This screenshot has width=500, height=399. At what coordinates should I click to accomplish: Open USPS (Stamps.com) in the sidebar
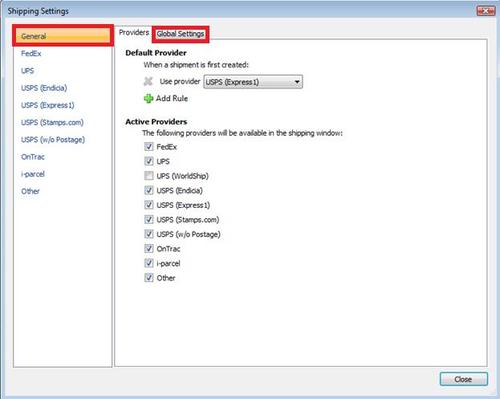tap(52, 123)
